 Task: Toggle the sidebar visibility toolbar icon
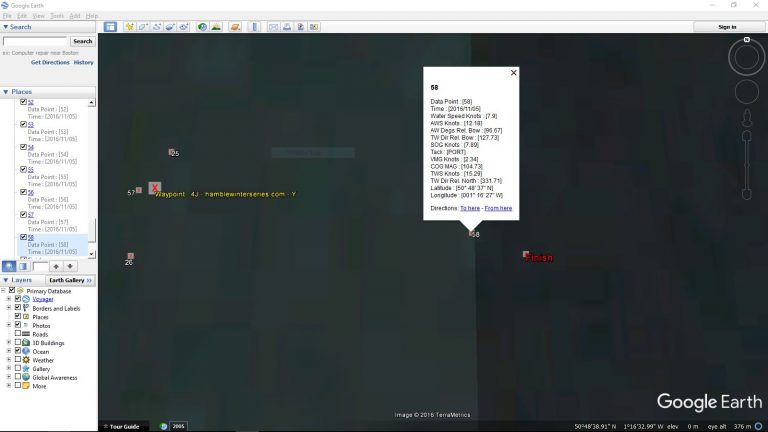click(x=111, y=27)
